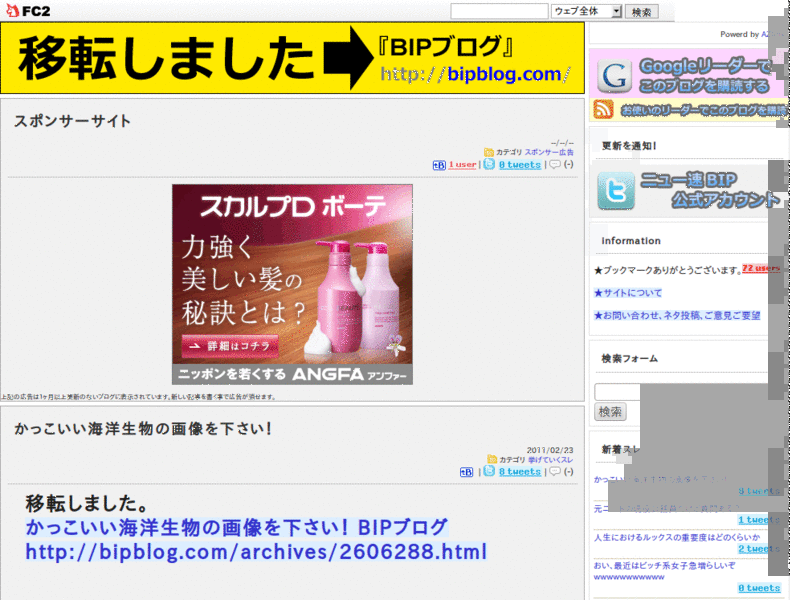Click the 更新を通知! sidebar heading
This screenshot has width=800, height=600.
(629, 146)
